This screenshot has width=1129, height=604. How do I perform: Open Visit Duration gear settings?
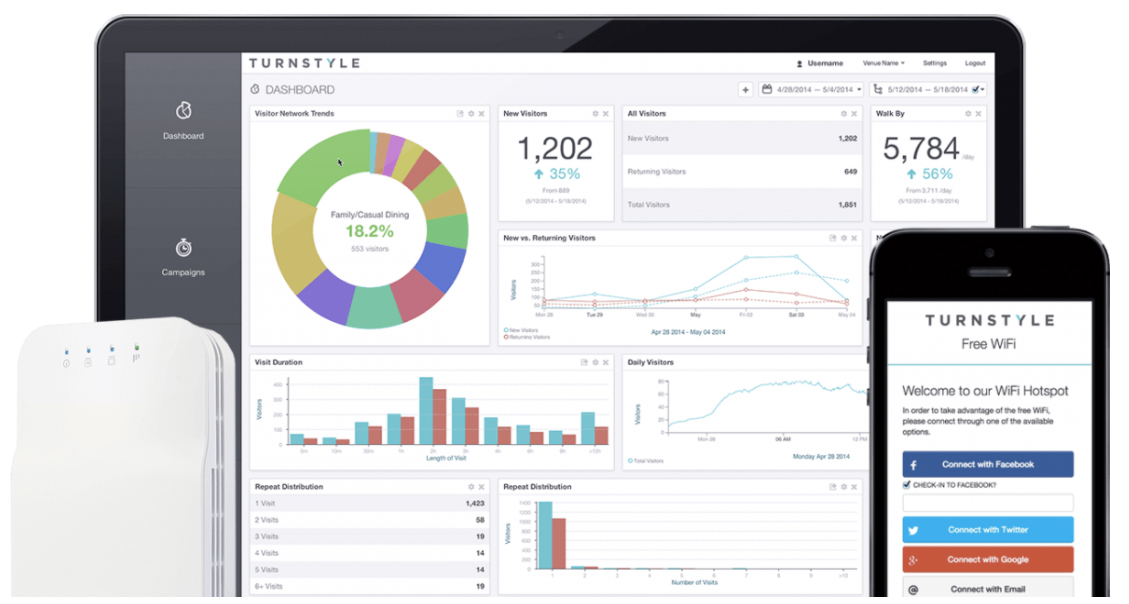(595, 363)
